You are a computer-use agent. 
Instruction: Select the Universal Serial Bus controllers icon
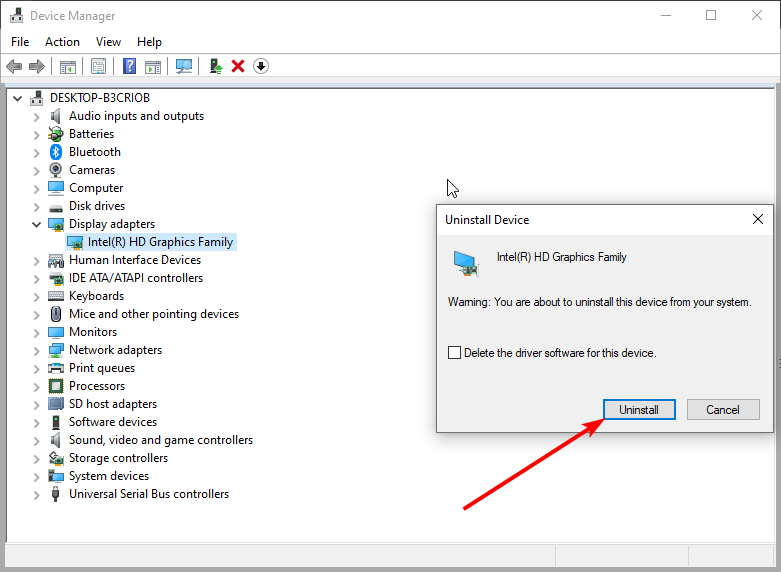(x=56, y=494)
